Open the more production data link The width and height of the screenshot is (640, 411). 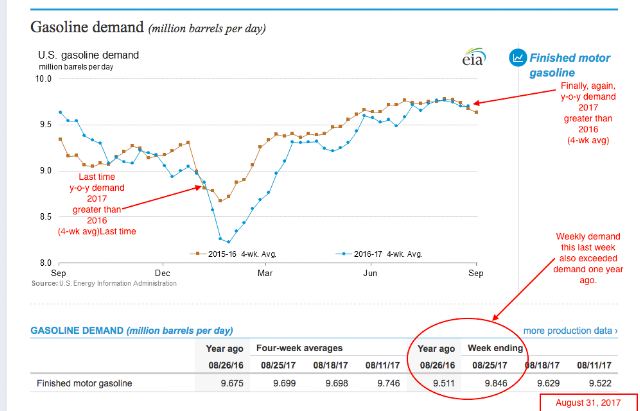point(570,331)
